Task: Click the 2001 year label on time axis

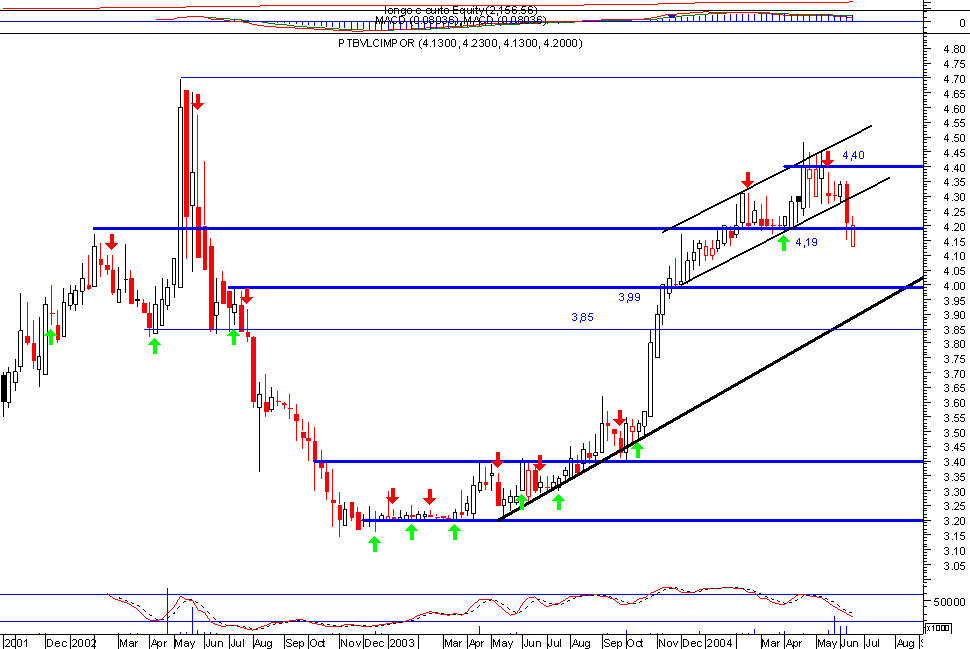Action: (16, 643)
